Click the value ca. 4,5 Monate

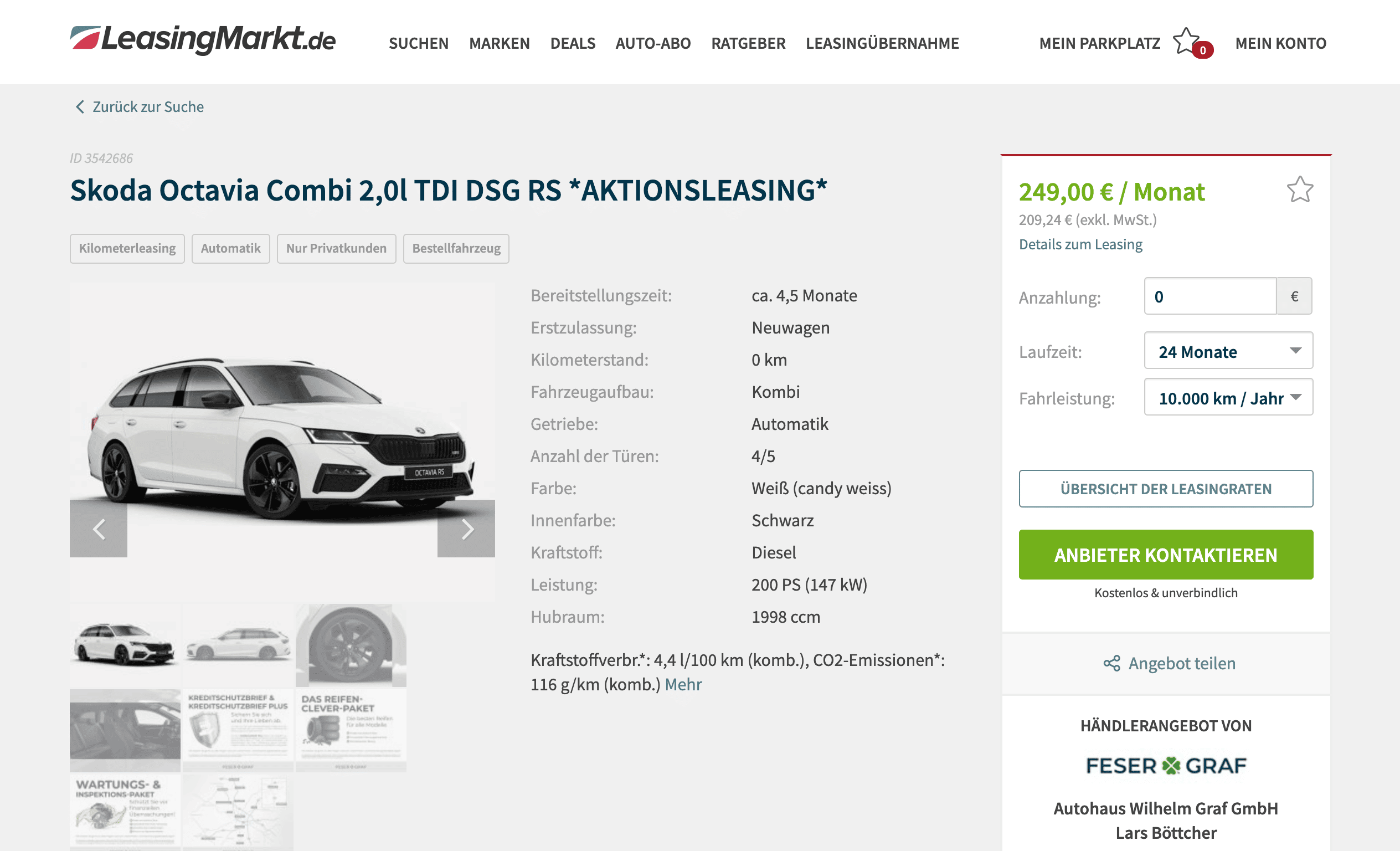pos(804,296)
